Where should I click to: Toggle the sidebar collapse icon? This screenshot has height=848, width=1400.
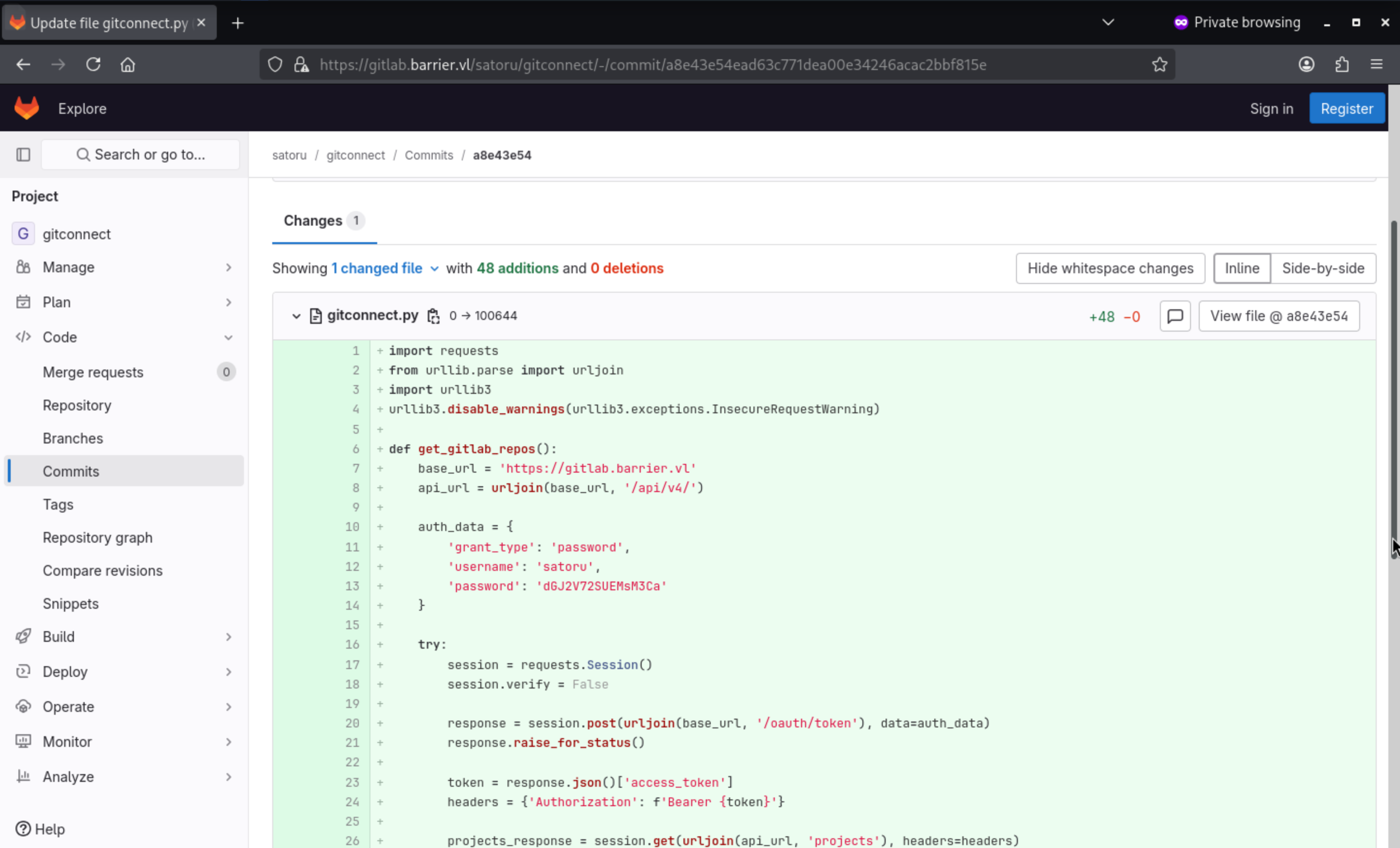coord(23,155)
